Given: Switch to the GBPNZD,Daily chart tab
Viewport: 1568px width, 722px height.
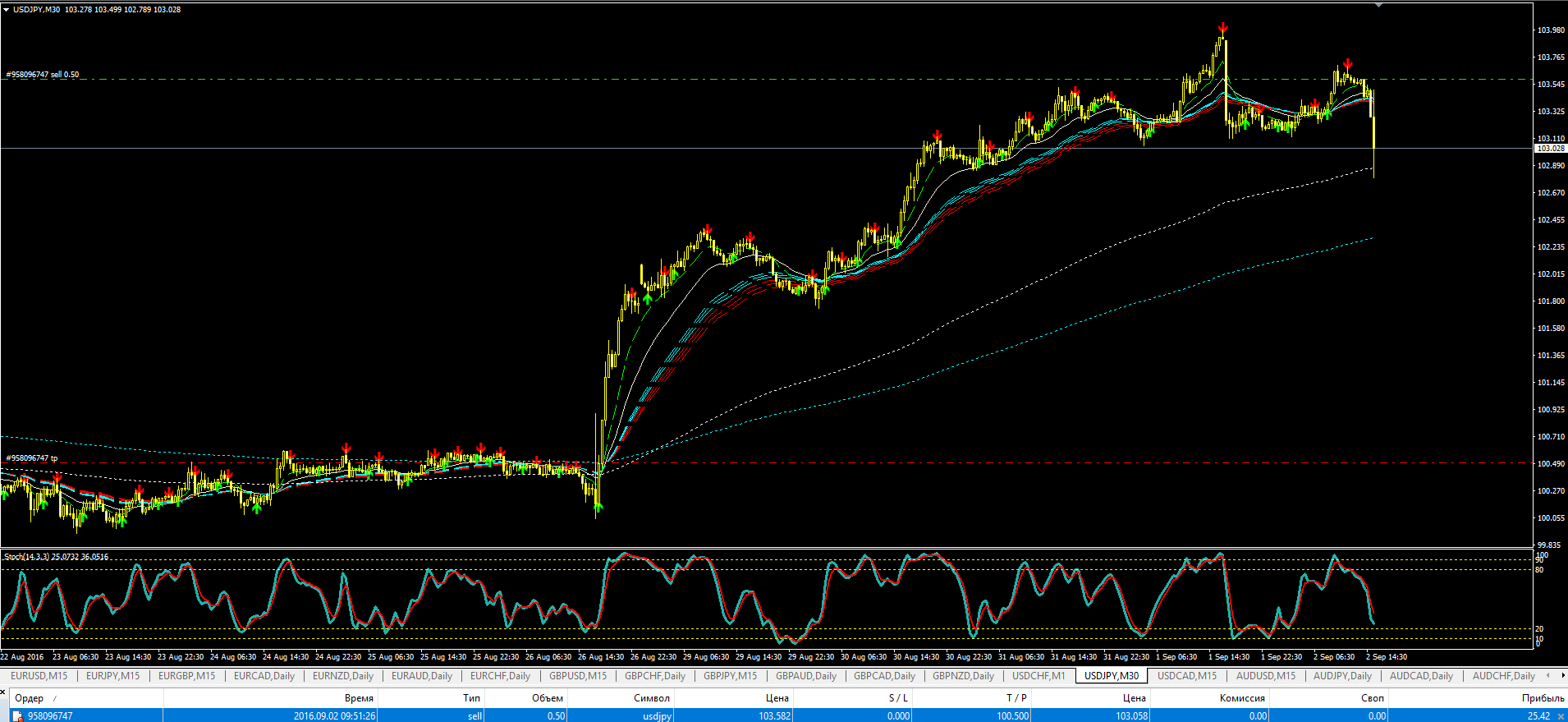Looking at the screenshot, I should click(x=963, y=676).
